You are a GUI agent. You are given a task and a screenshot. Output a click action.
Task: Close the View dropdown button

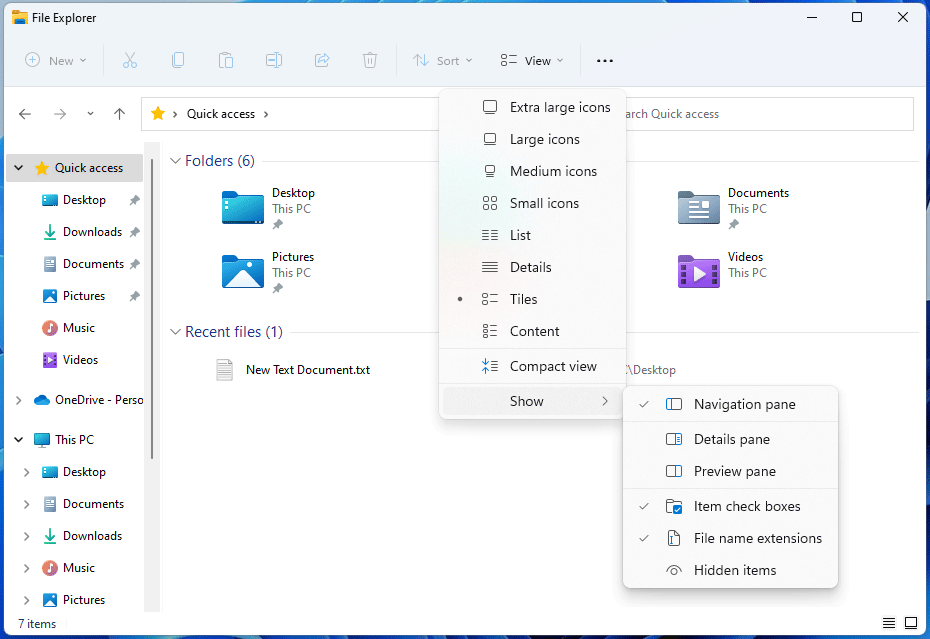click(x=531, y=61)
